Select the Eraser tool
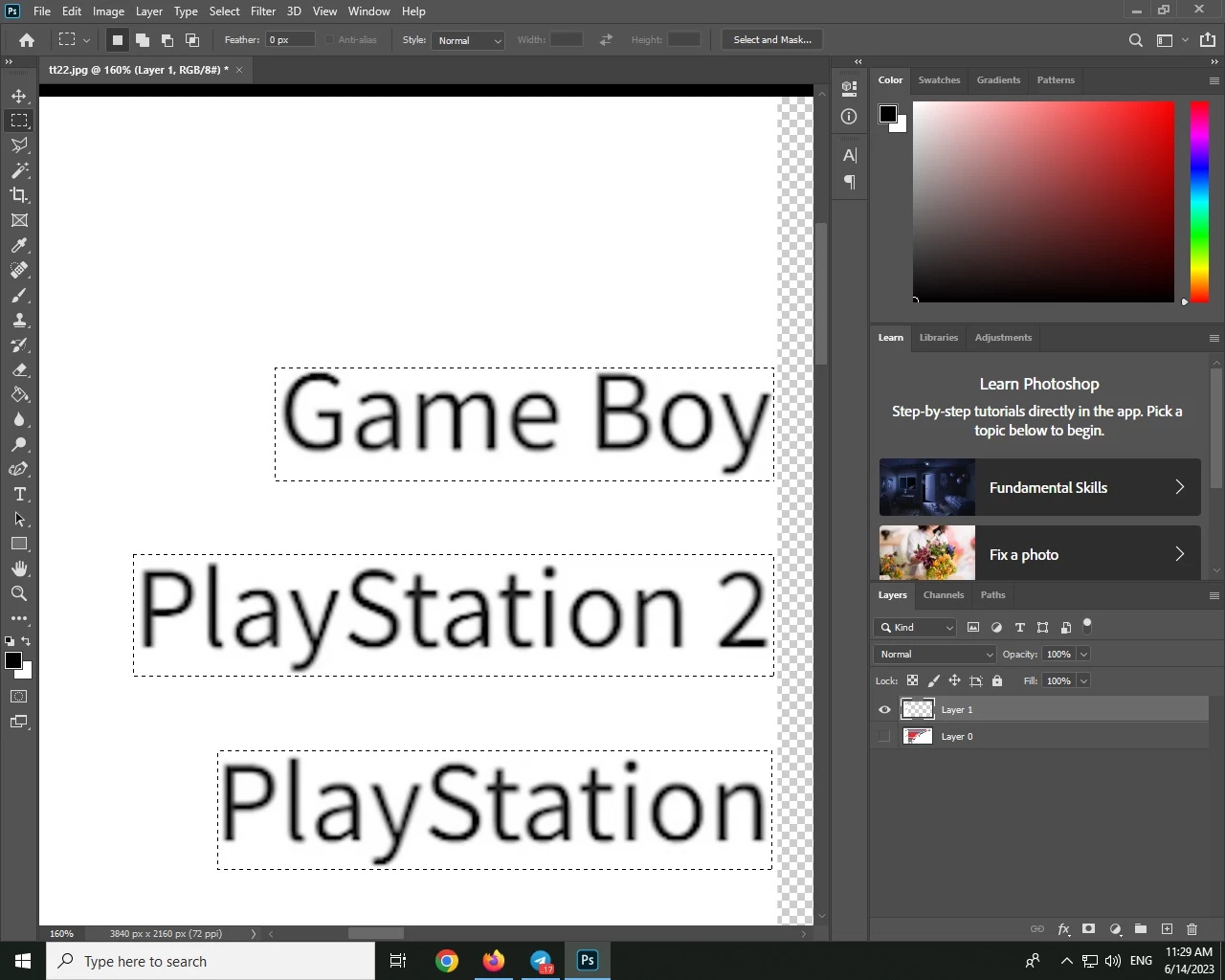This screenshot has width=1225, height=980. click(19, 369)
